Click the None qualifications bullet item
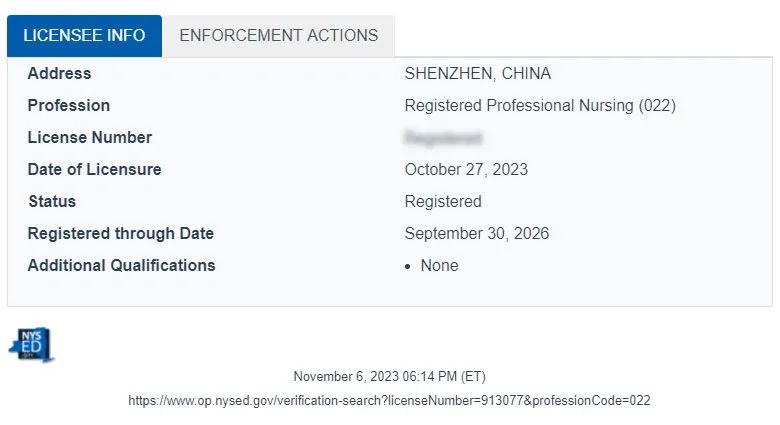This screenshot has width=780, height=425. pyautogui.click(x=439, y=265)
